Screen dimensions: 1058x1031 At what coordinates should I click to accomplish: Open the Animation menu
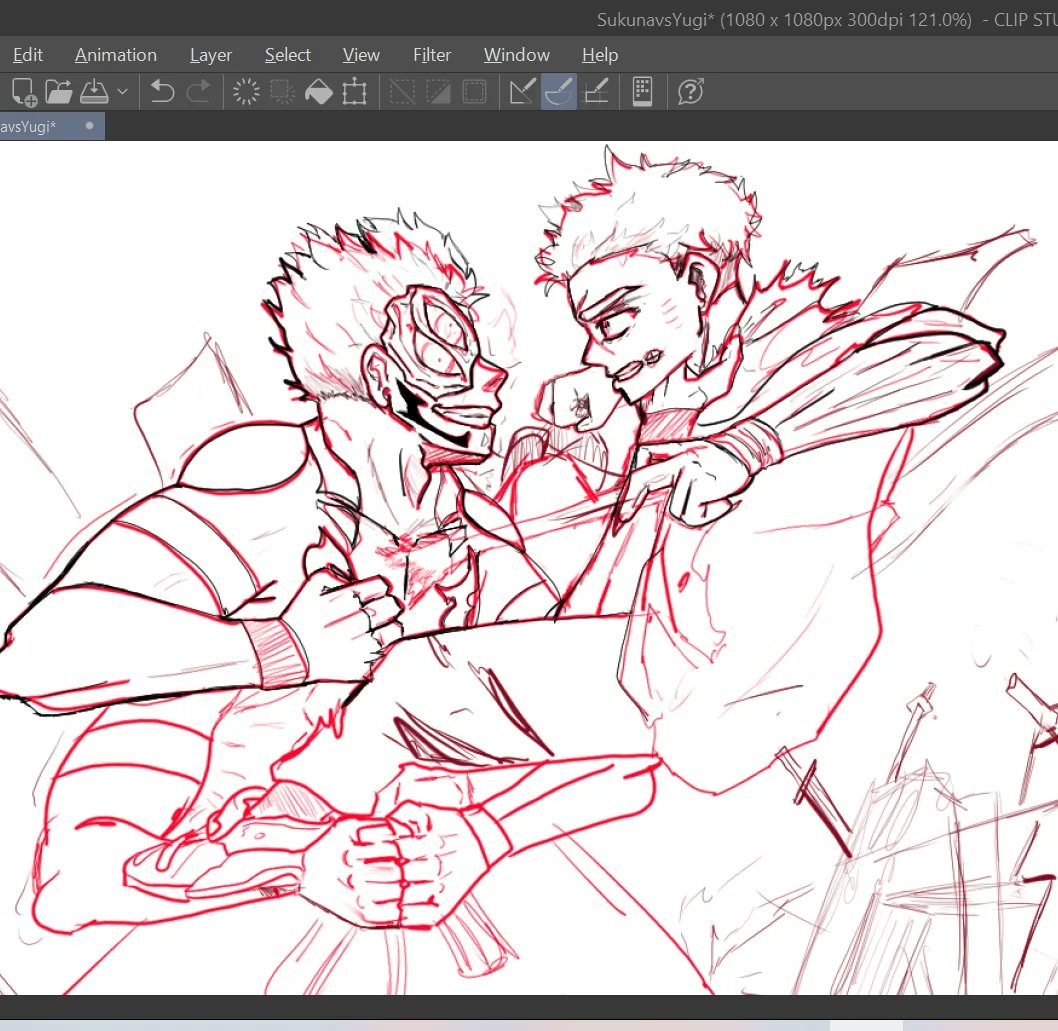coord(115,55)
